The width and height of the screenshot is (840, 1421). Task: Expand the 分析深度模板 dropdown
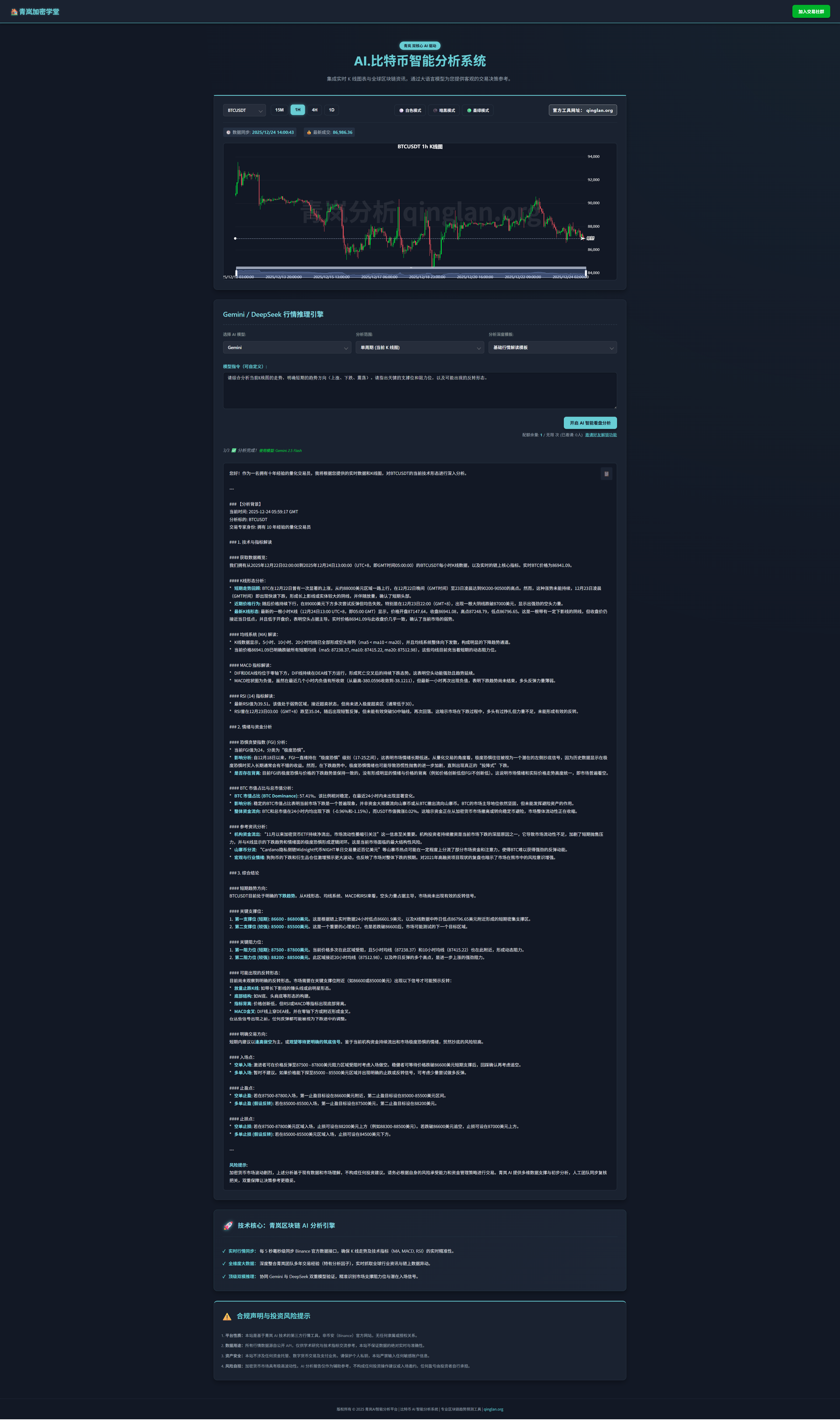coord(552,347)
